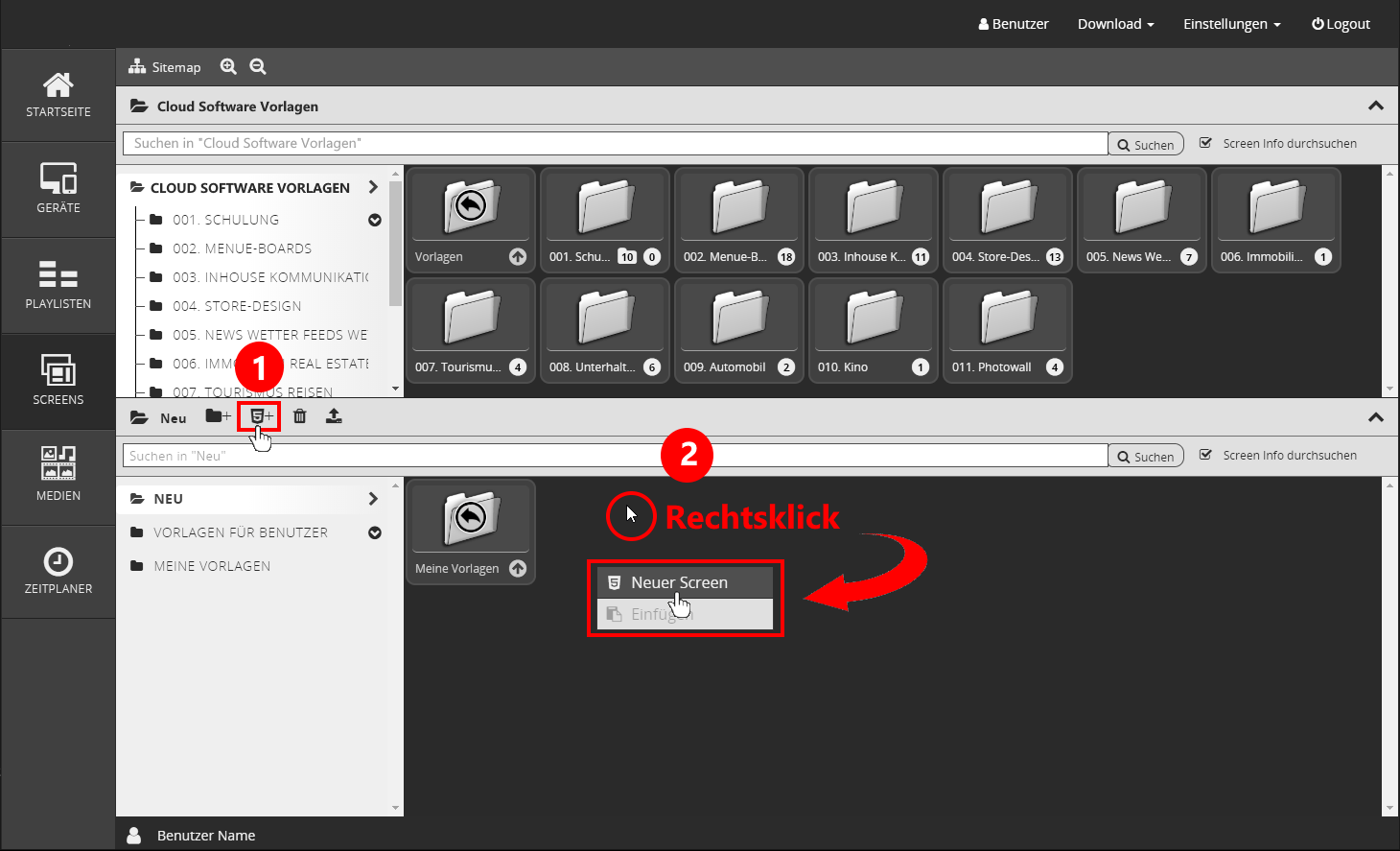Toggle lower Screen Info durchsuchen checkbox

click(x=1206, y=455)
